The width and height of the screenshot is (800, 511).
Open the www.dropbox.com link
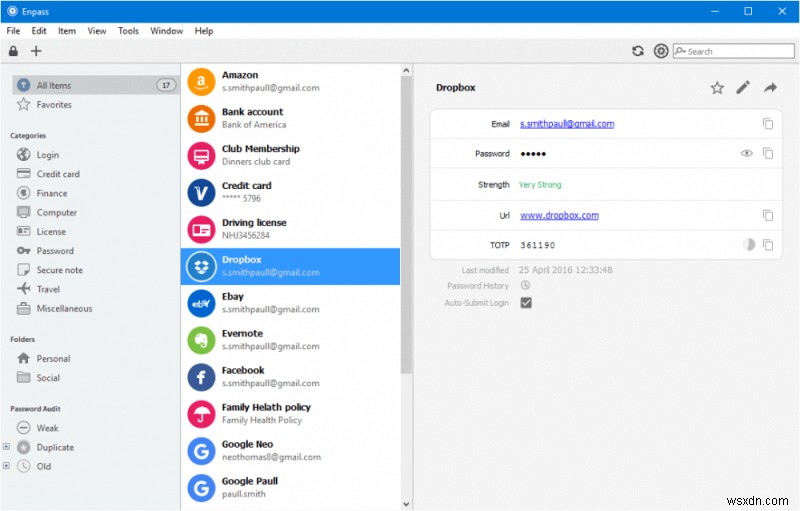coord(559,215)
